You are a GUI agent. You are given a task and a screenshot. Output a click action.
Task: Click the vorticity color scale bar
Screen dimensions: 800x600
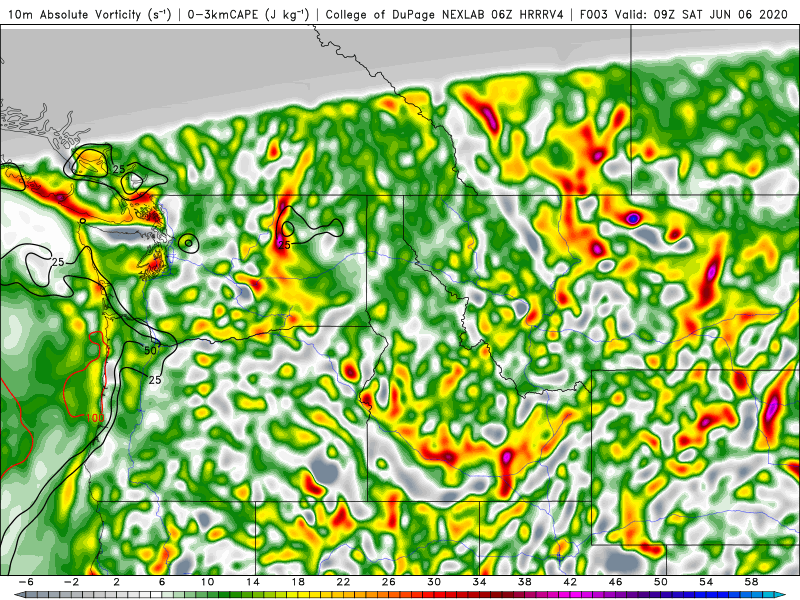click(399, 595)
